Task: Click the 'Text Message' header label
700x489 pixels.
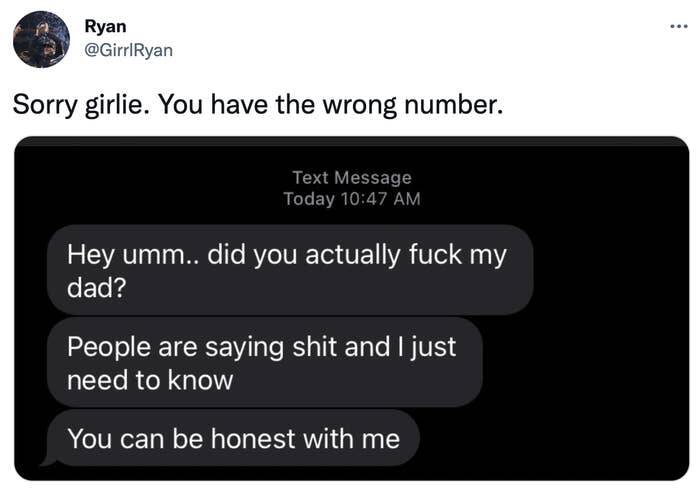Action: click(351, 177)
